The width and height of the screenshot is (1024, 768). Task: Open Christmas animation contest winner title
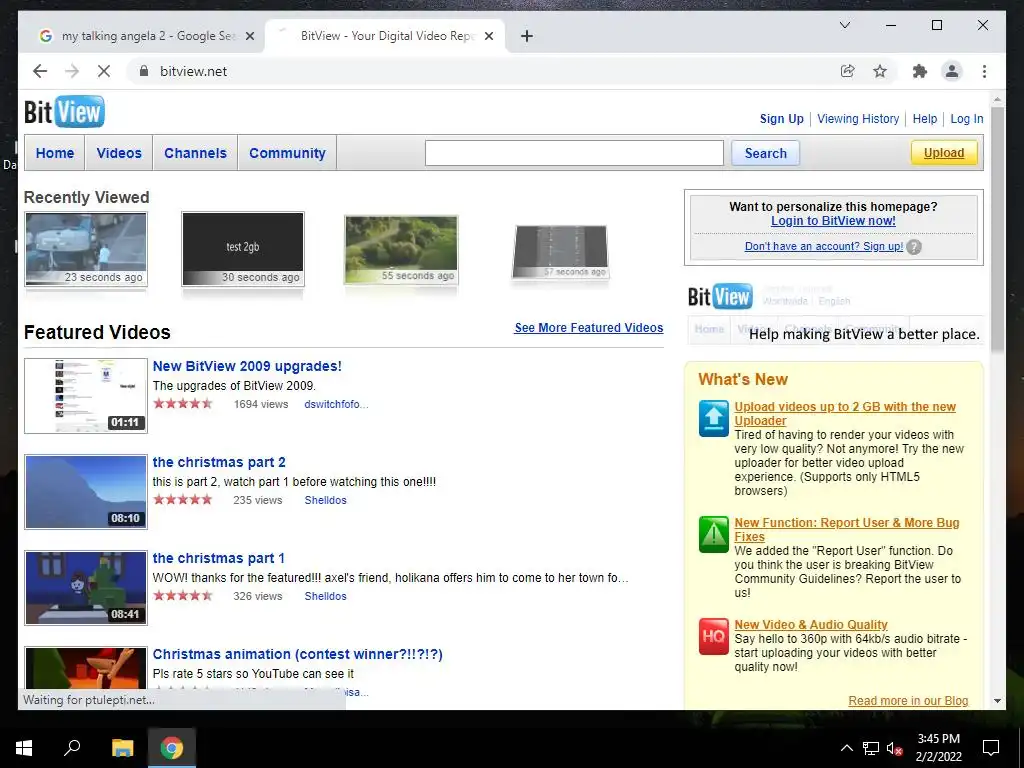297,654
